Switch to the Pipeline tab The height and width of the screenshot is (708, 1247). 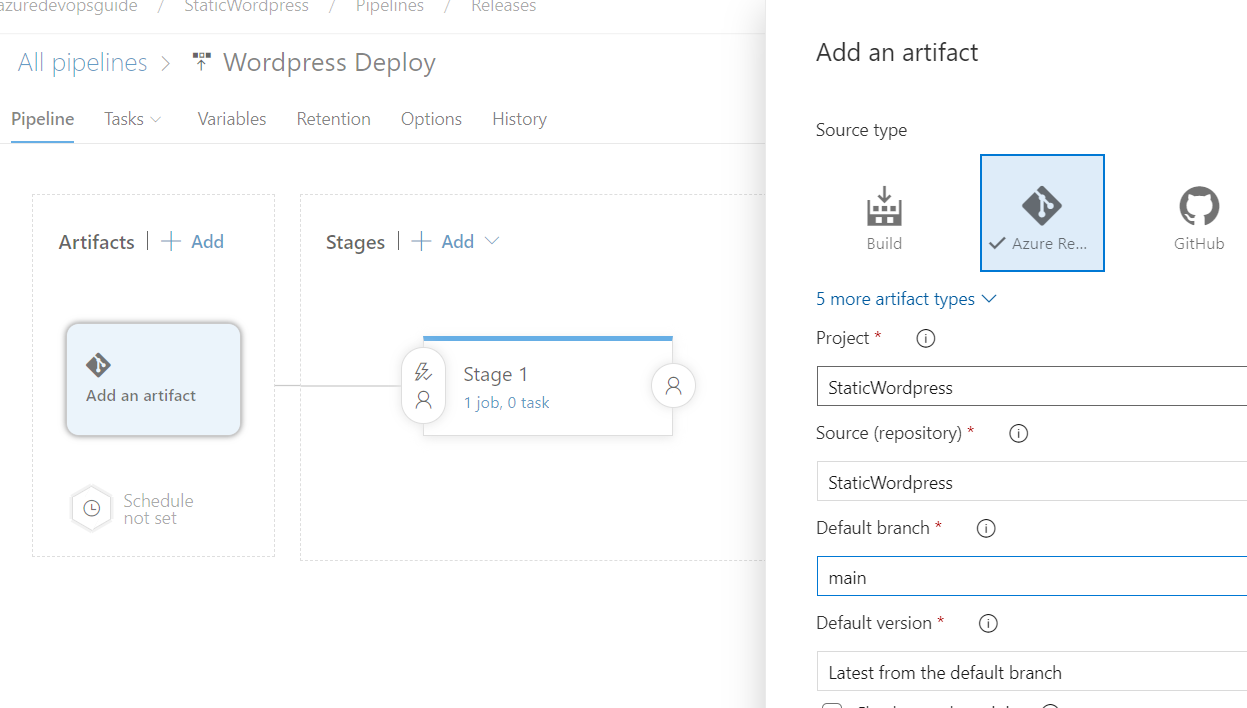pyautogui.click(x=43, y=119)
